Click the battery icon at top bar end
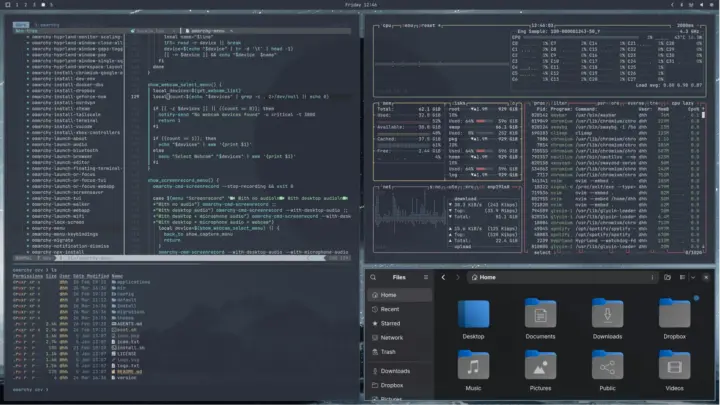 pyautogui.click(x=710, y=5)
